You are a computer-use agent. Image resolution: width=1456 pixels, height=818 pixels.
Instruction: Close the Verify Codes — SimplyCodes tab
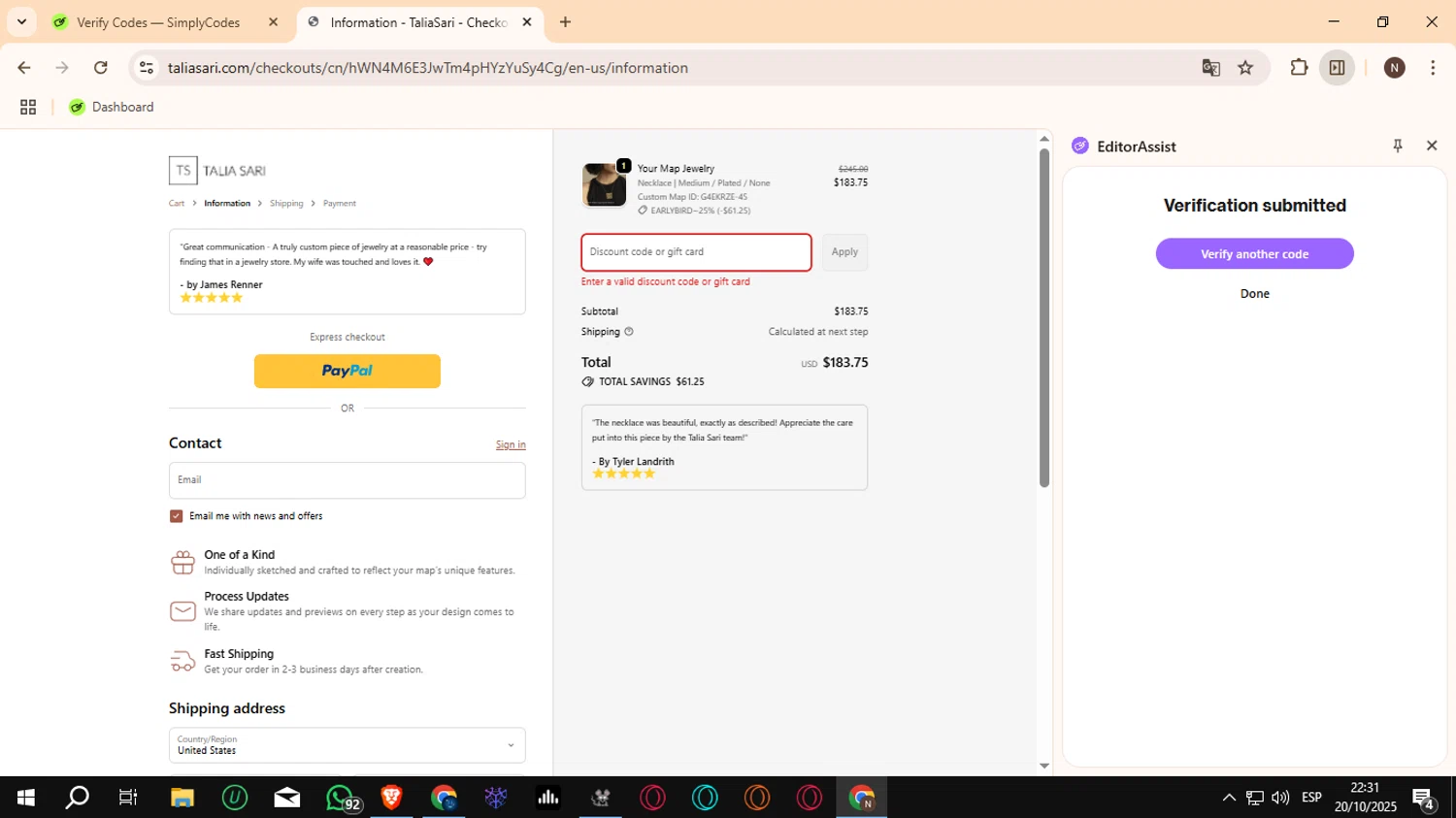point(273,22)
